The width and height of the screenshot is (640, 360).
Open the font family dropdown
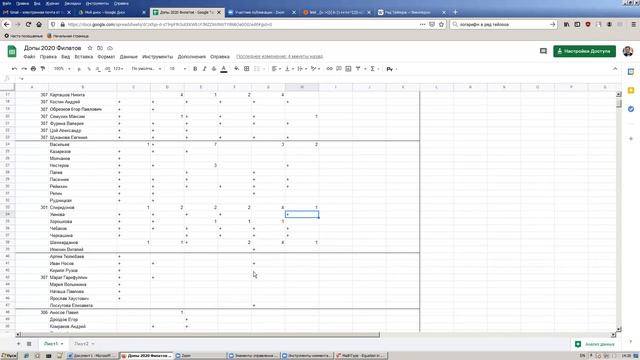147,69
